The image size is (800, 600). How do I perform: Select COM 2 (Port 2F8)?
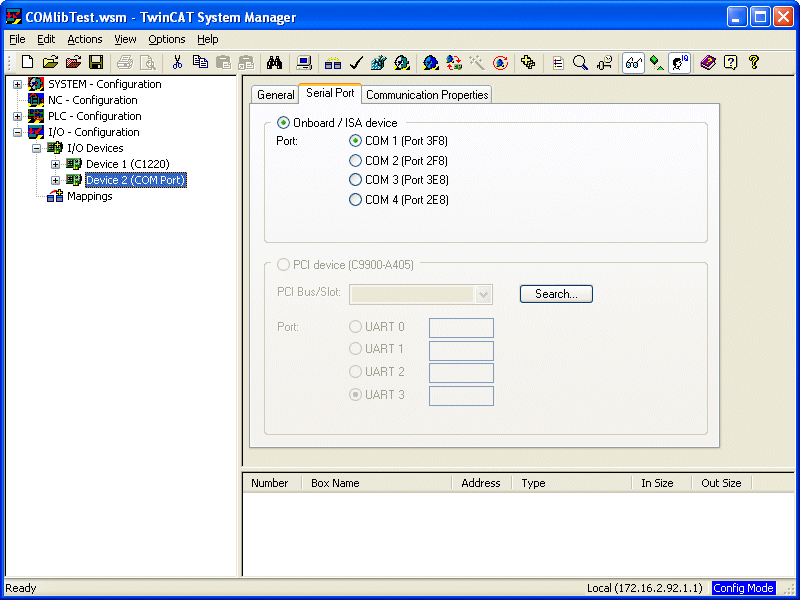coord(355,160)
